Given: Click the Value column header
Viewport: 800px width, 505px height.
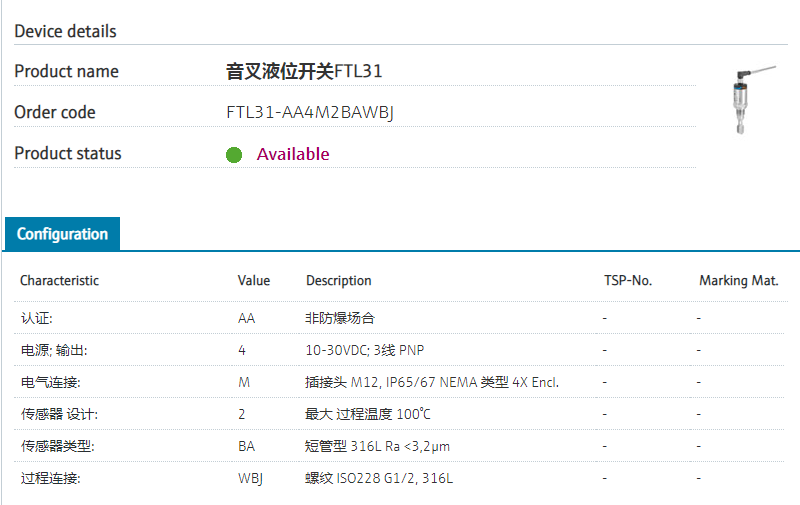Looking at the screenshot, I should (x=254, y=281).
